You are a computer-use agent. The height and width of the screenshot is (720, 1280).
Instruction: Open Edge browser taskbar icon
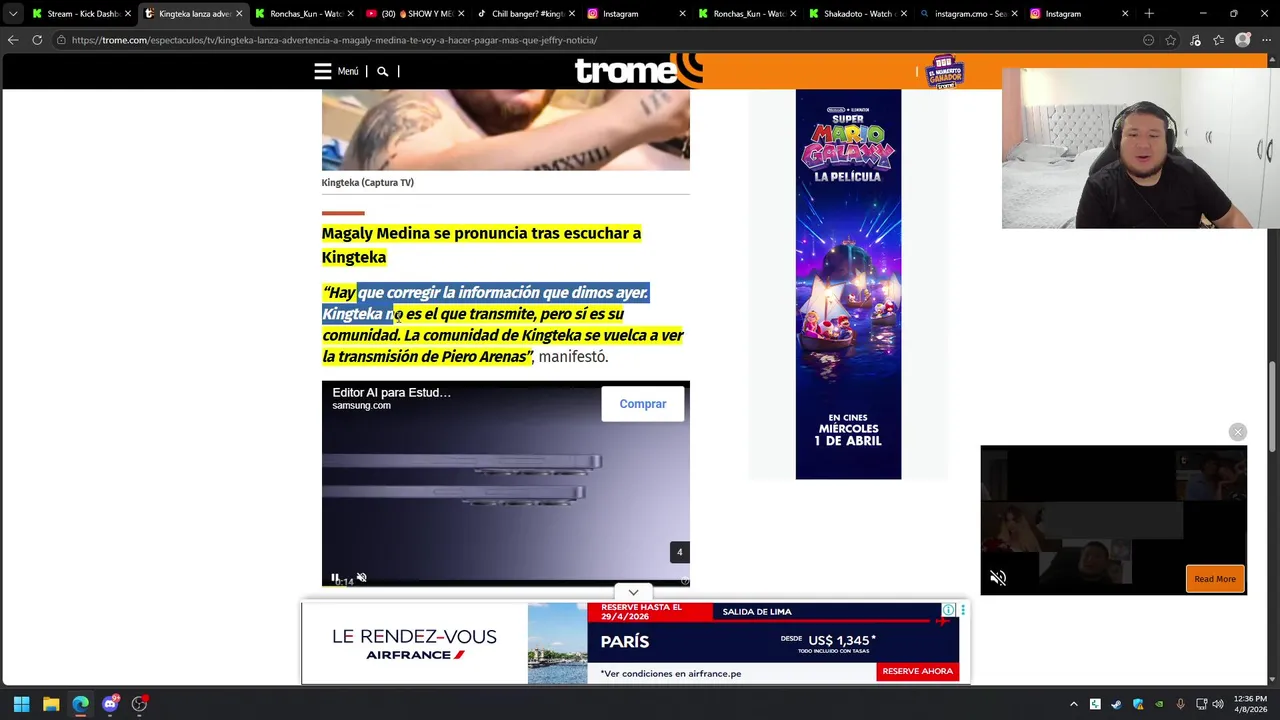coord(80,704)
